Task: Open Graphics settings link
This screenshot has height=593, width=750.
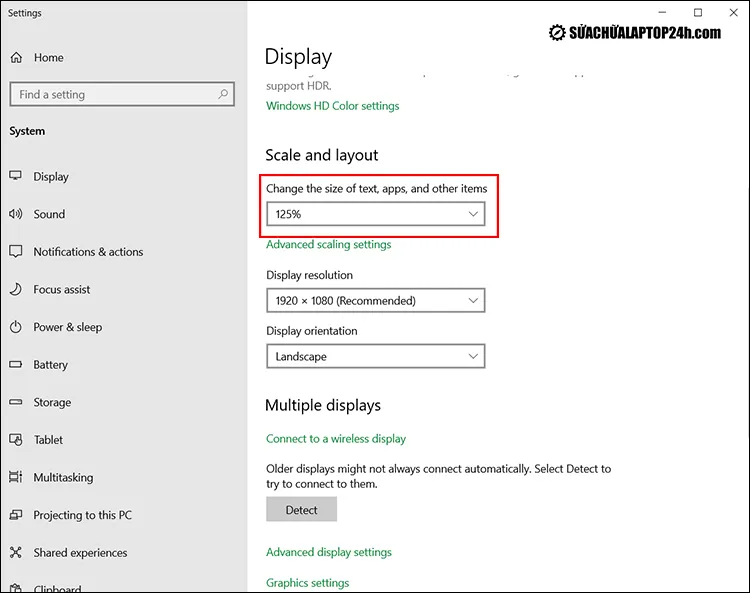Action: pyautogui.click(x=308, y=583)
